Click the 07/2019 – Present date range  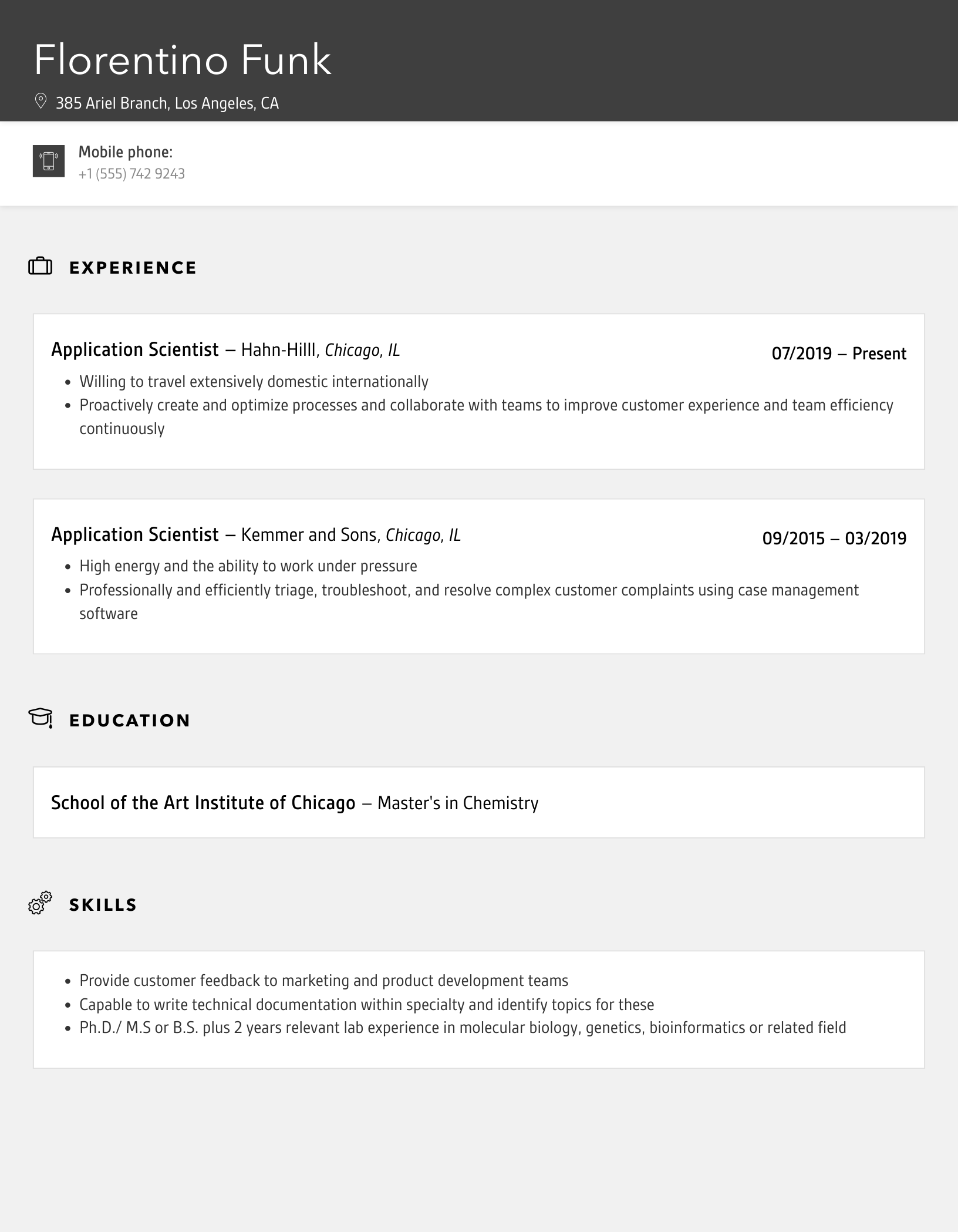pyautogui.click(x=838, y=354)
